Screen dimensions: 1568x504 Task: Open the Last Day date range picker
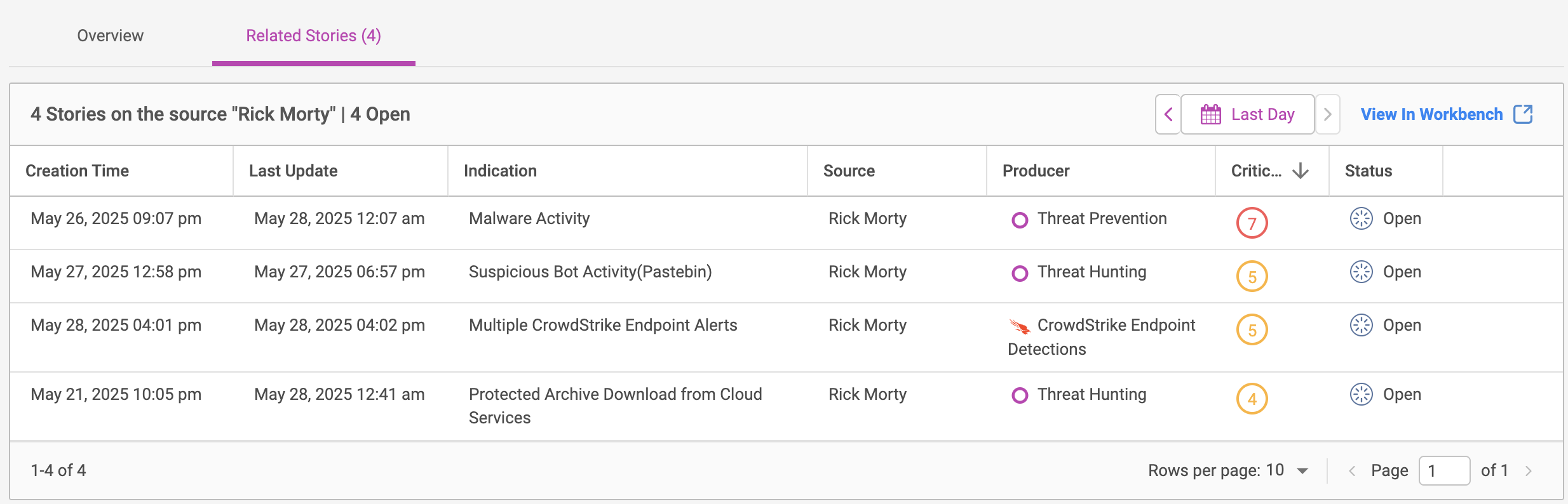pyautogui.click(x=1248, y=115)
